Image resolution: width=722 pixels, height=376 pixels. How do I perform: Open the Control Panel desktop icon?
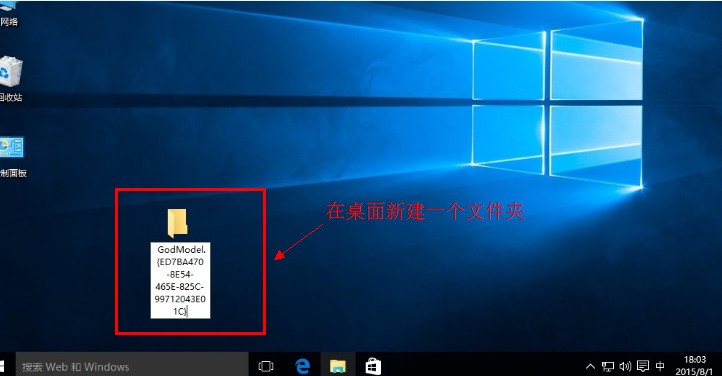[x=11, y=147]
